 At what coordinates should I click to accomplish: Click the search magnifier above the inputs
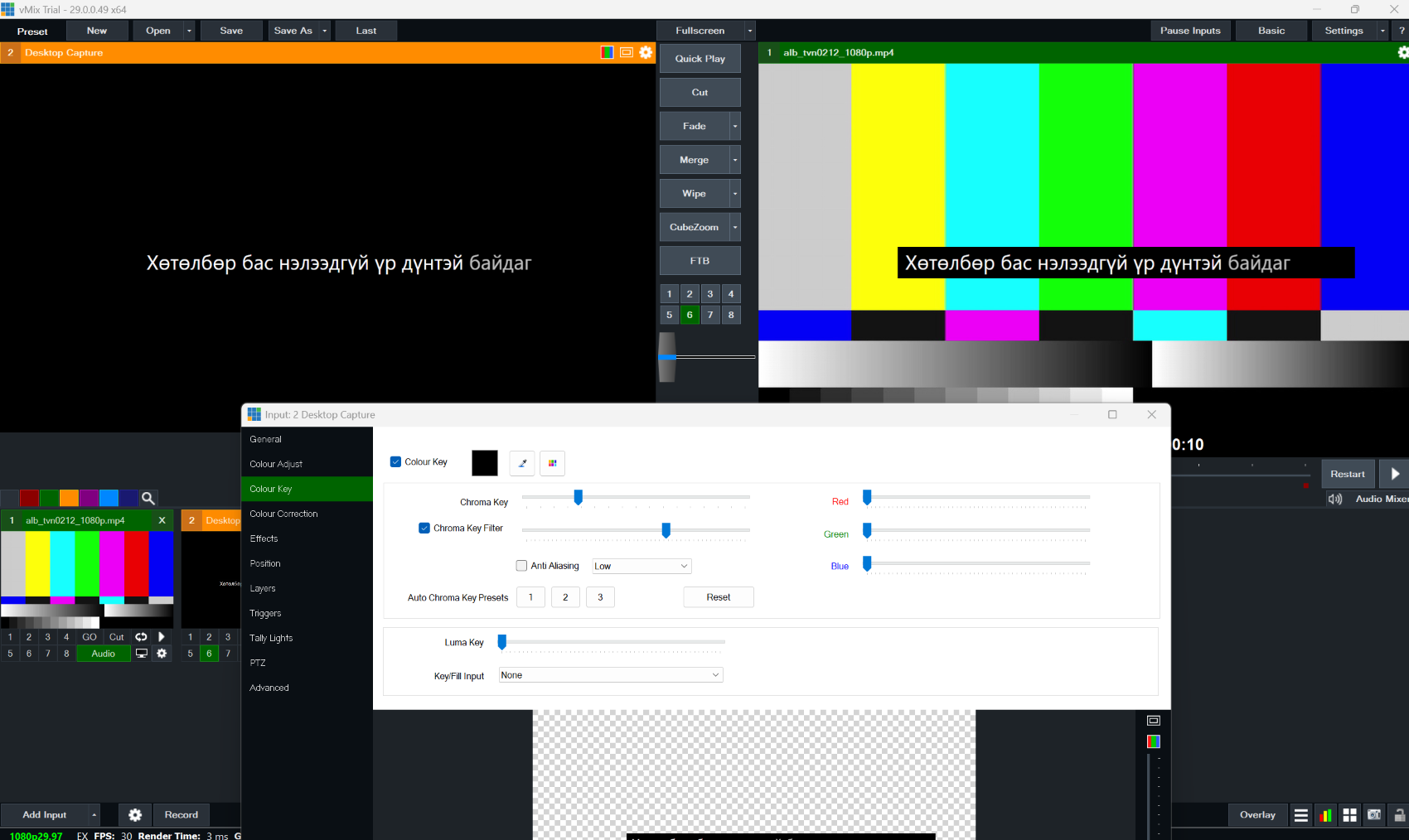(148, 498)
